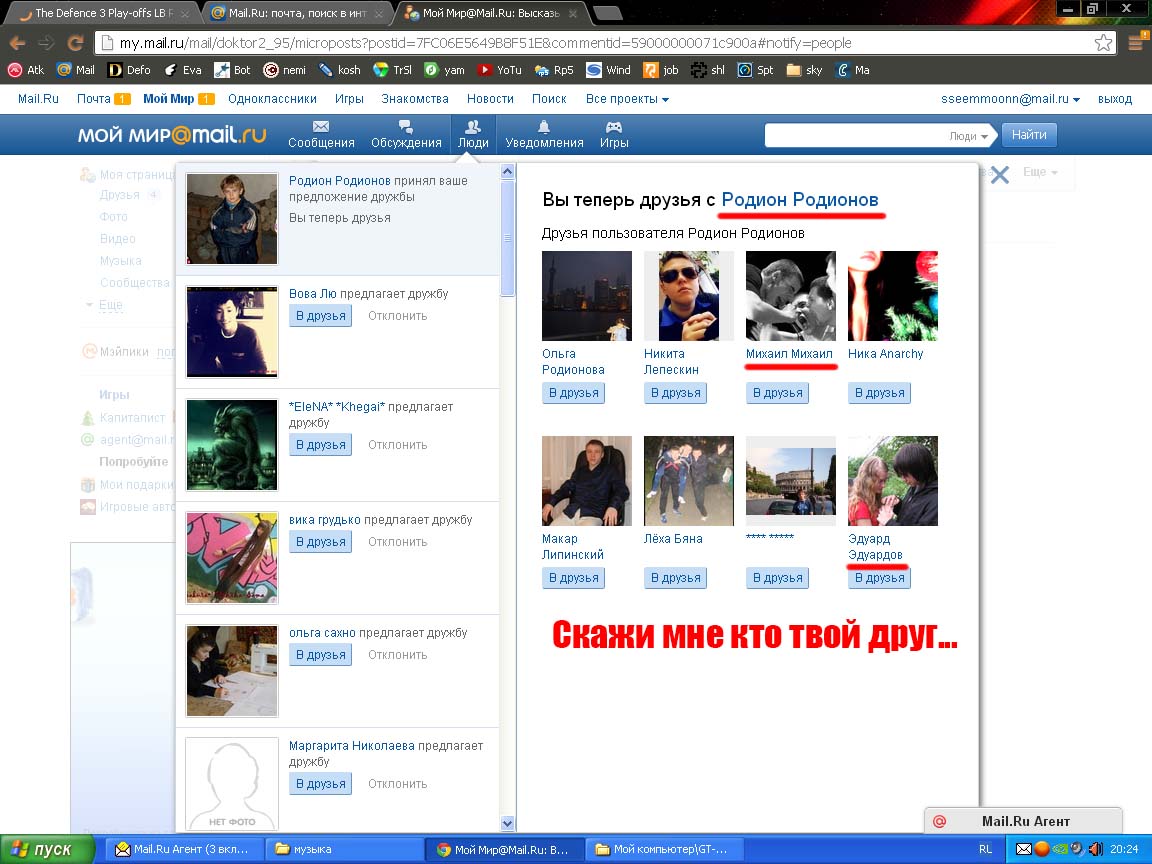Add Михаил Михаил as friend
1152x864 pixels.
pyautogui.click(x=777, y=393)
